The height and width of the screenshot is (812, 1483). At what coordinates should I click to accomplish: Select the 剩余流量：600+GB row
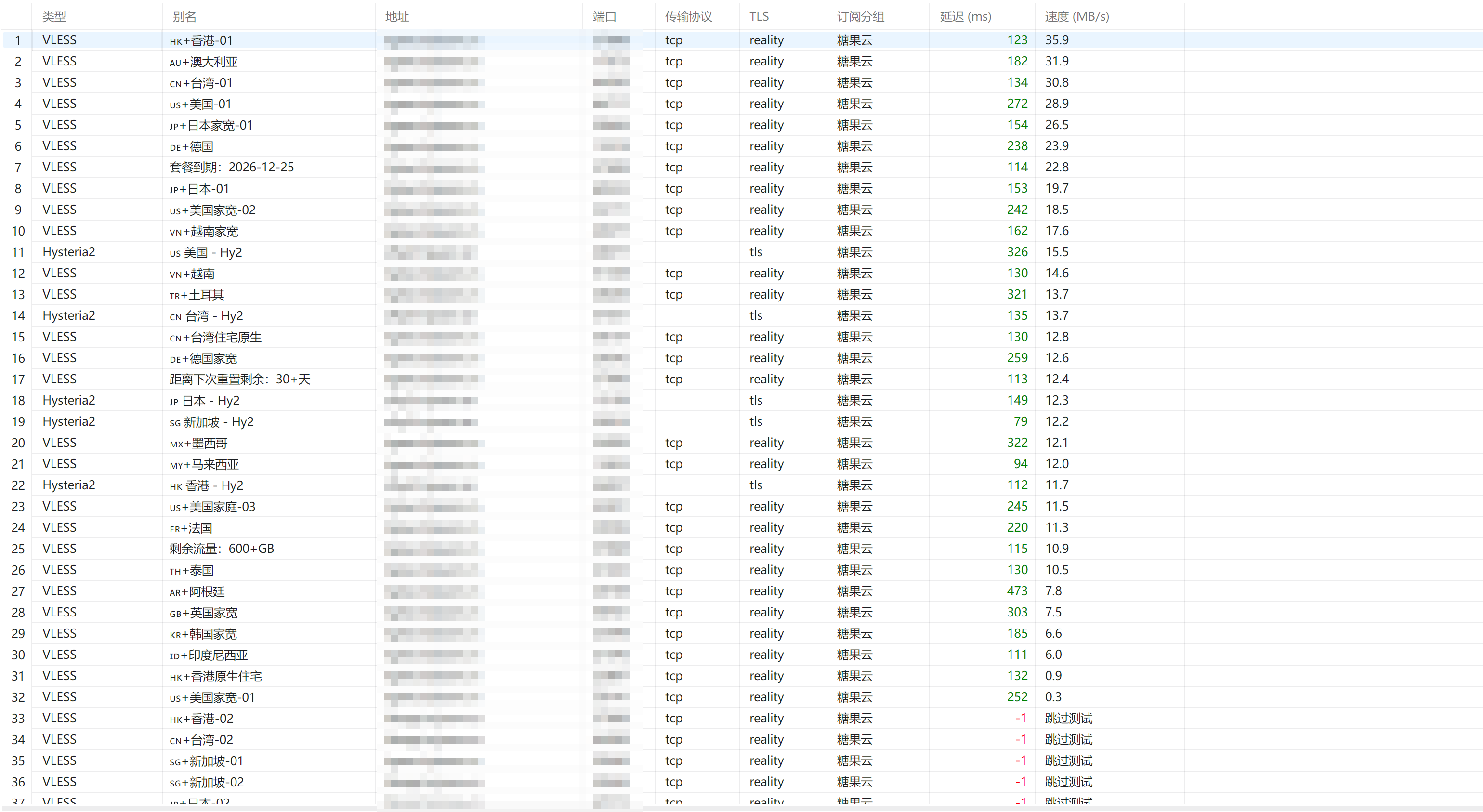742,549
